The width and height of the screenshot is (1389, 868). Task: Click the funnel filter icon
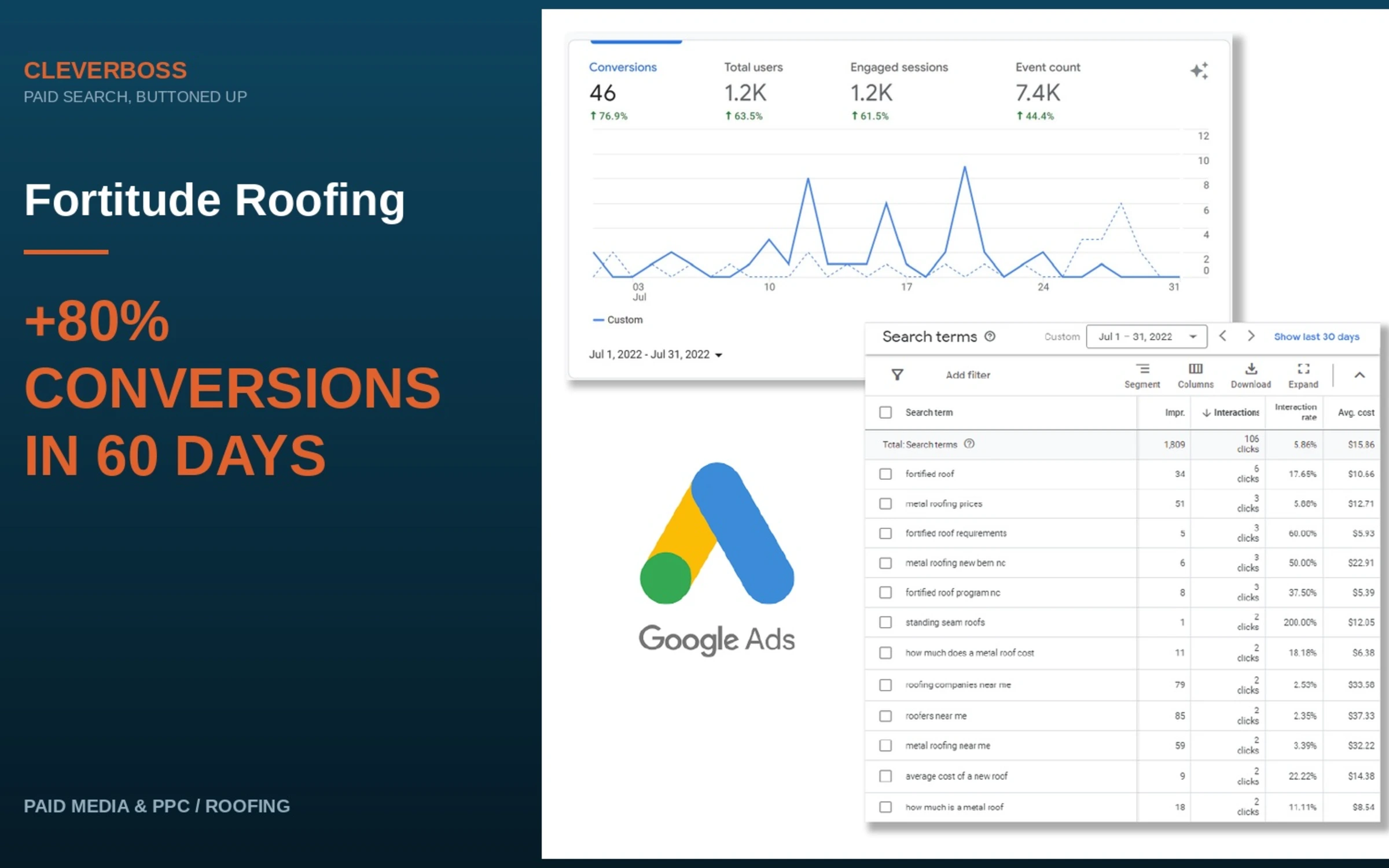click(897, 375)
